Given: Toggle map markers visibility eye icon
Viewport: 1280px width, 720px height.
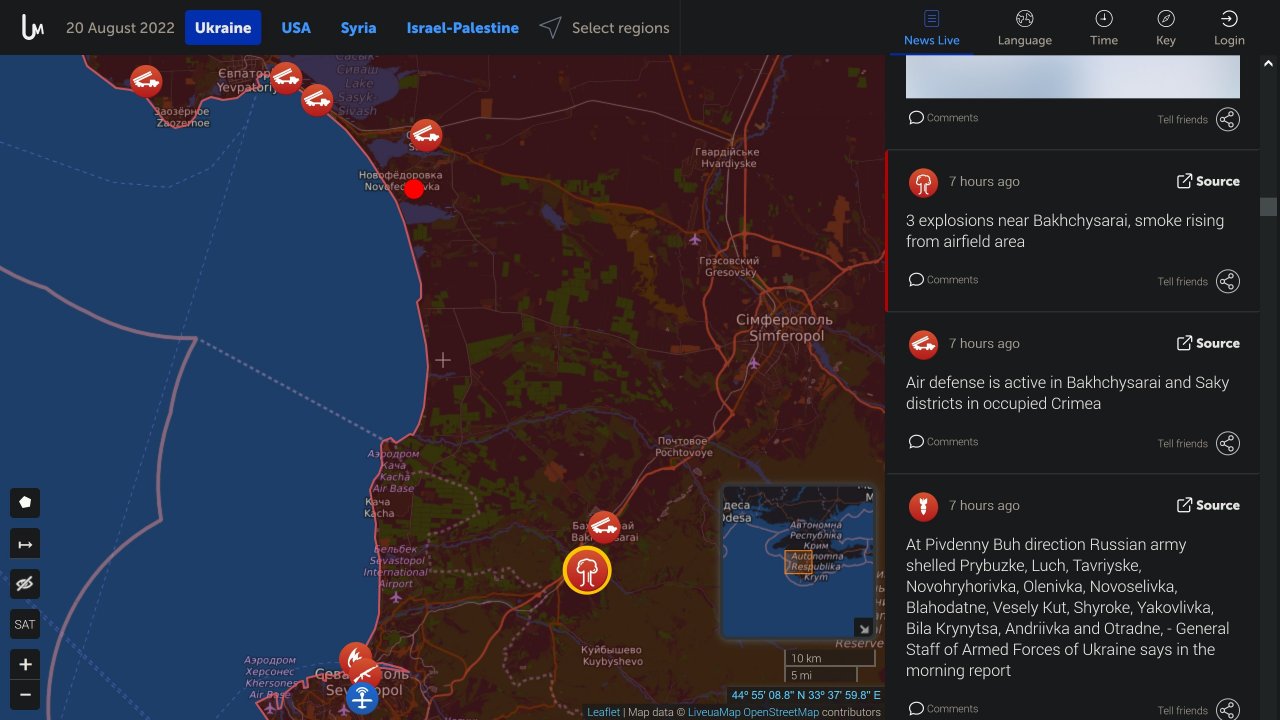Looking at the screenshot, I should click(25, 584).
